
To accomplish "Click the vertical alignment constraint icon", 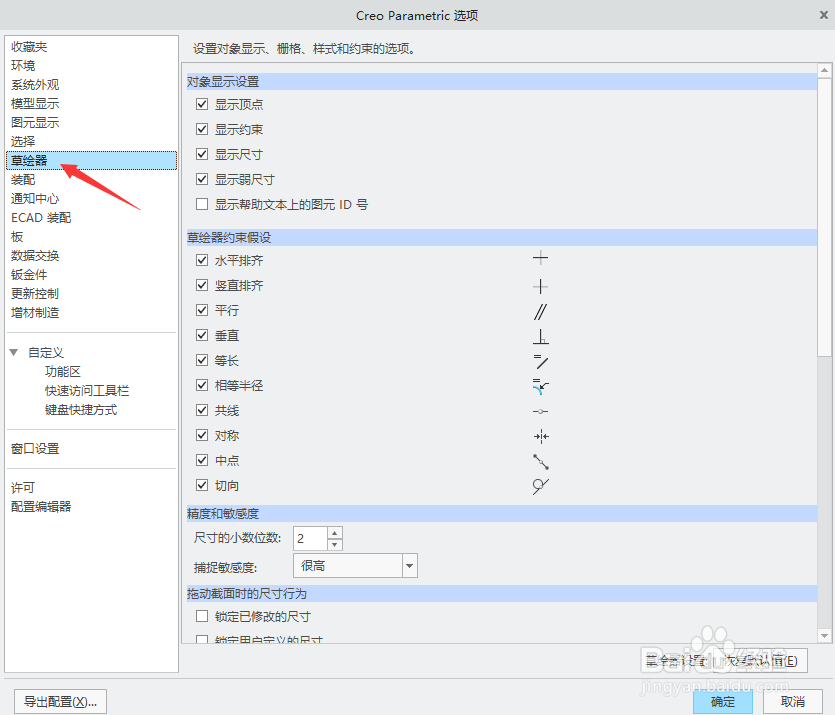I will tap(540, 286).
